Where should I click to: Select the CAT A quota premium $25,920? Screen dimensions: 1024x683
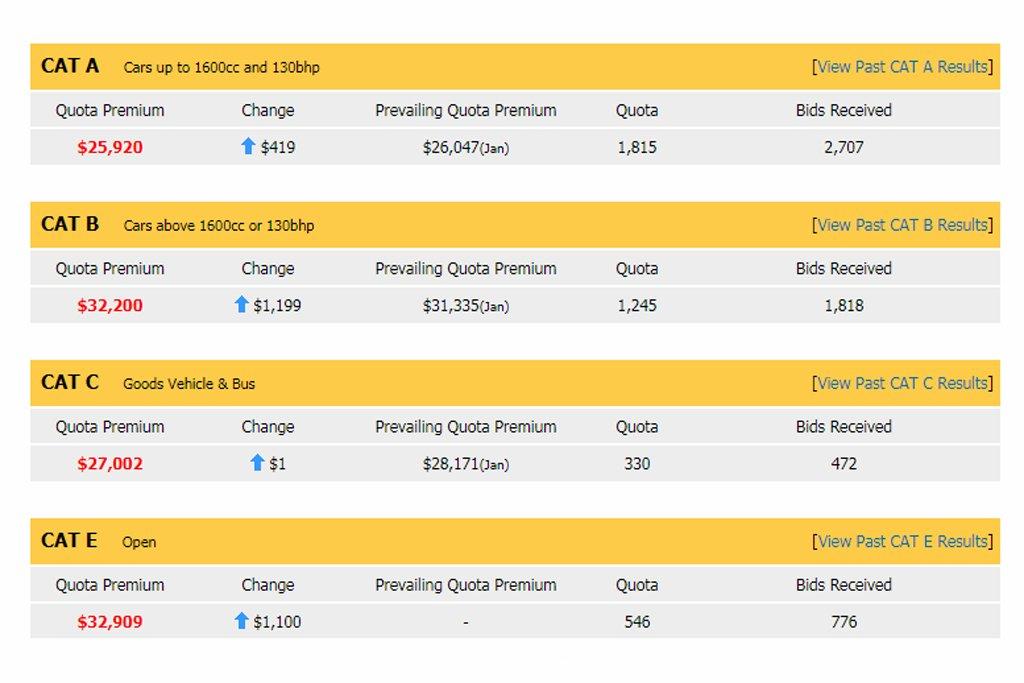point(110,147)
